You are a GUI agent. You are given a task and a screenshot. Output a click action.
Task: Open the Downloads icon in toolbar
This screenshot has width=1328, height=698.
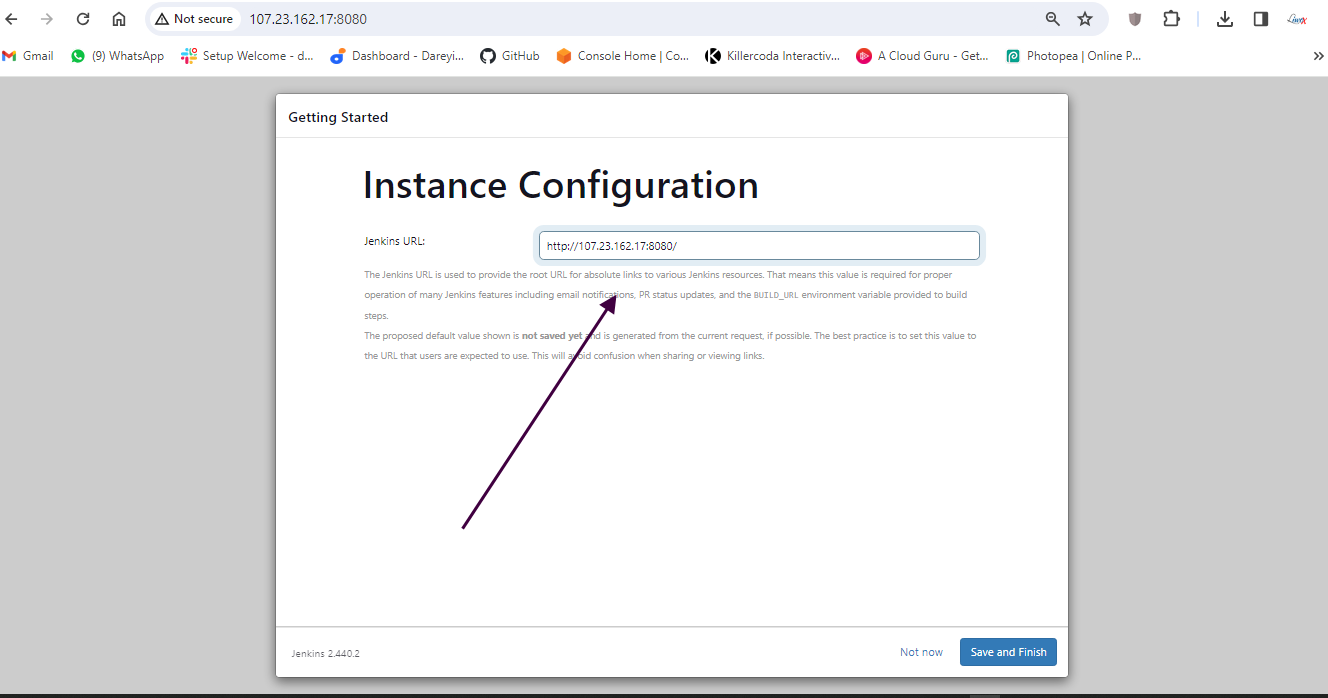1225,19
